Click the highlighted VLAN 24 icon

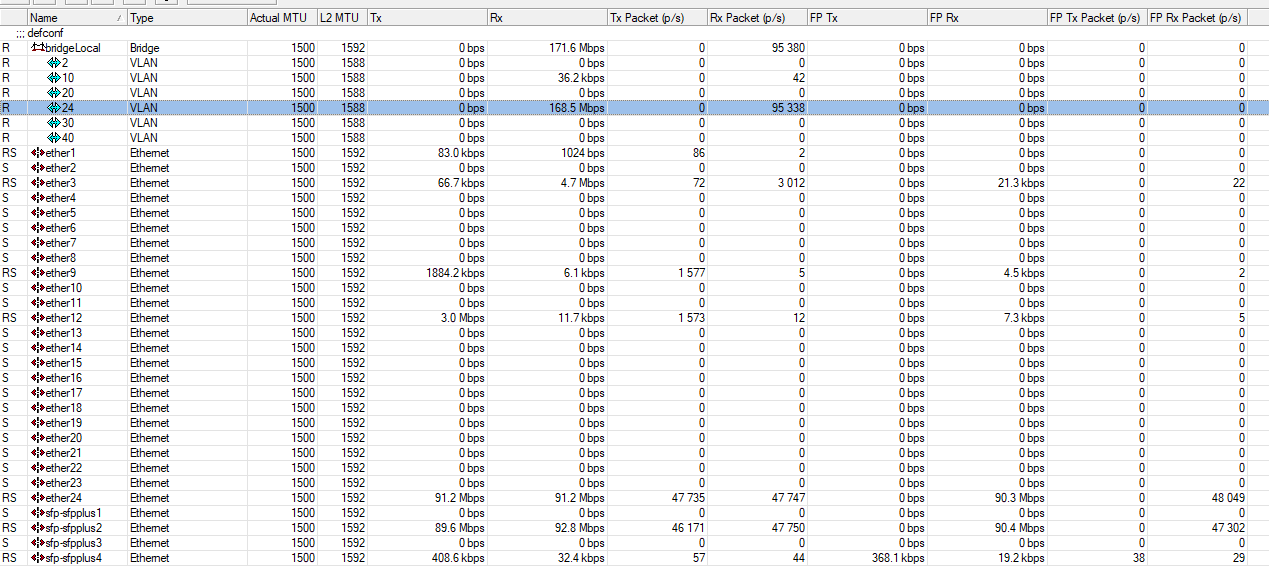(54, 108)
